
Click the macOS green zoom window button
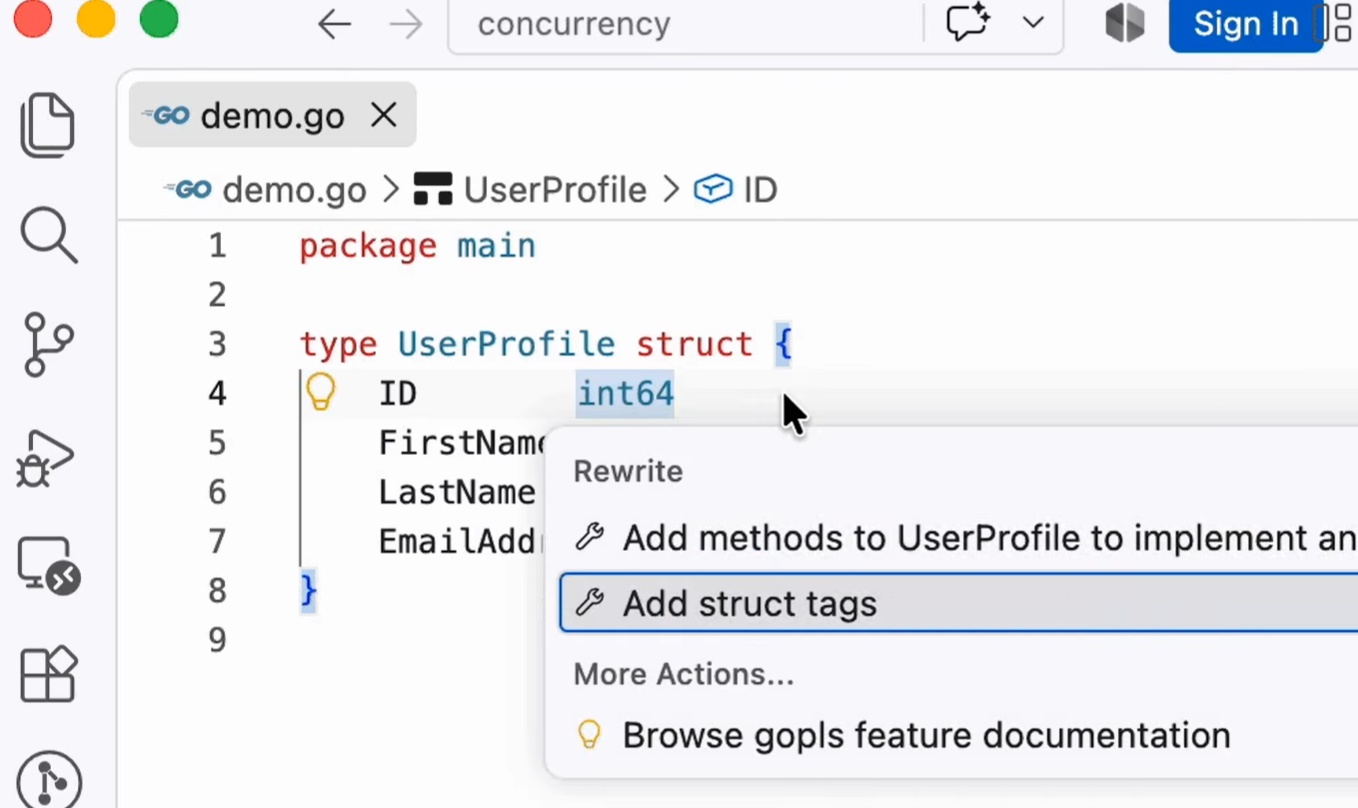click(159, 20)
